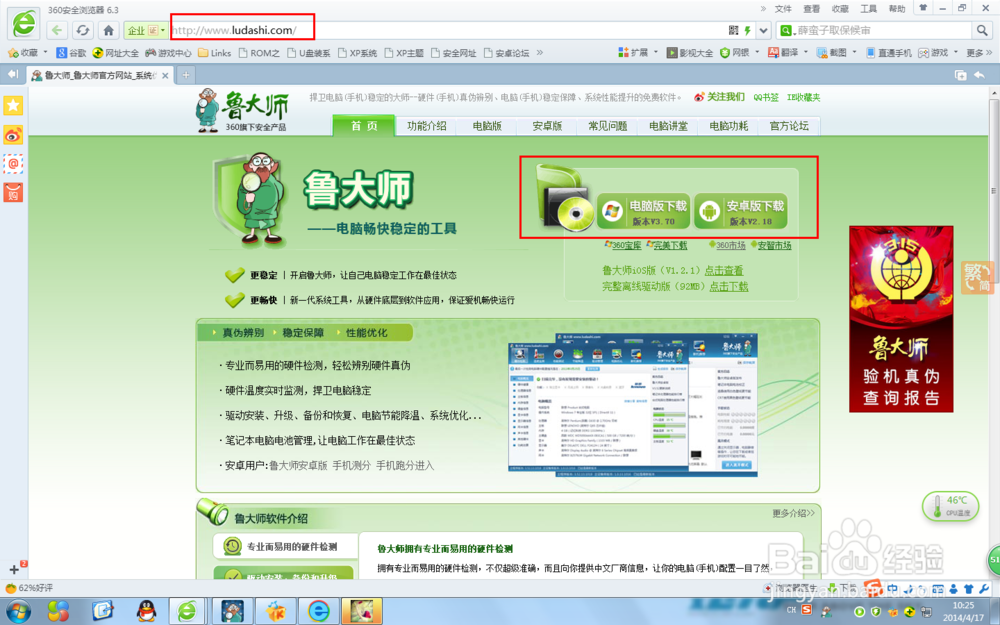Screen dimensions: 1000x625
Task: Open the favorites star in left sidebar
Action: click(13, 105)
